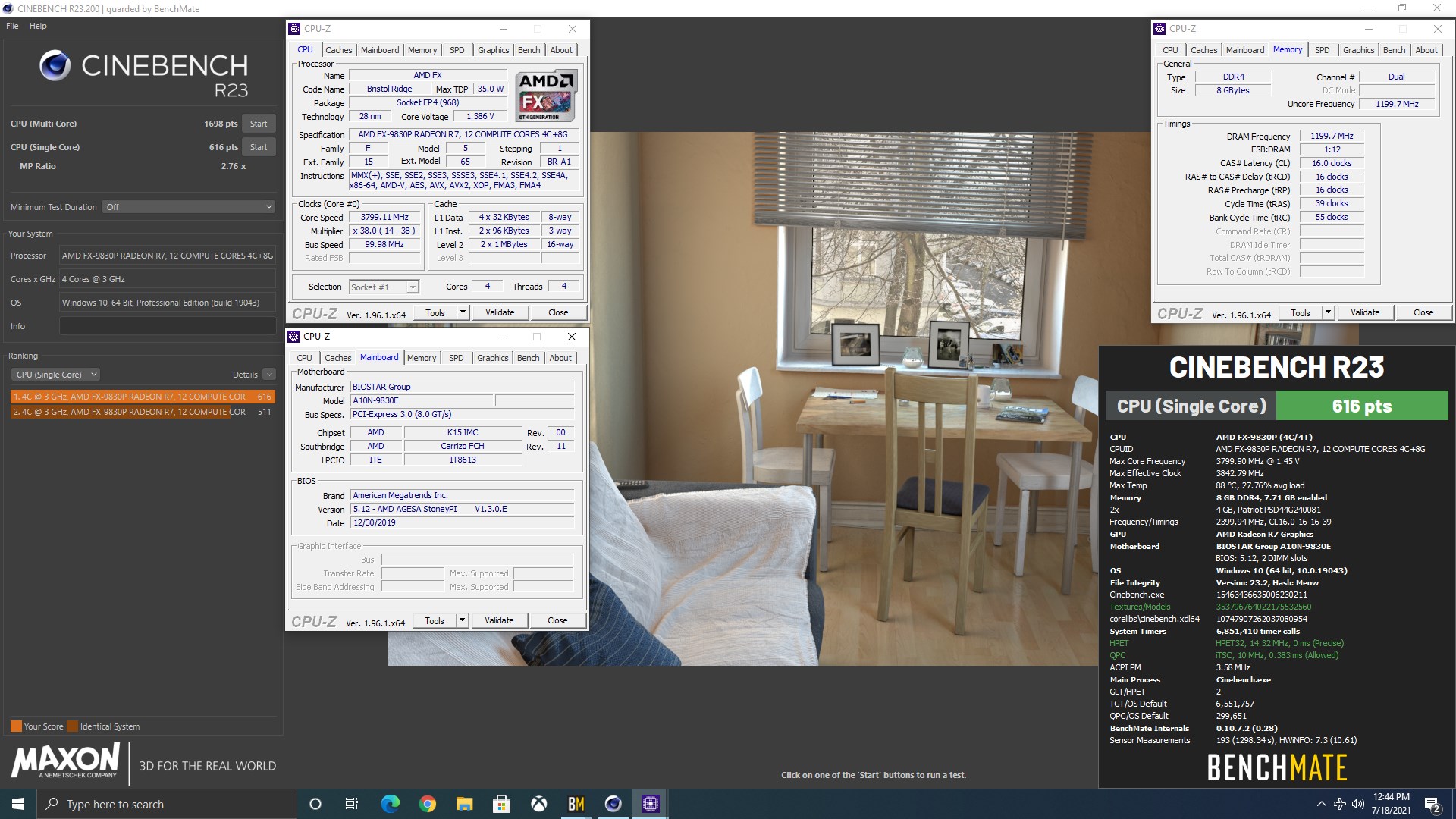Screen dimensions: 1456x819
Task: Open Xbox app from taskbar
Action: coord(538,804)
